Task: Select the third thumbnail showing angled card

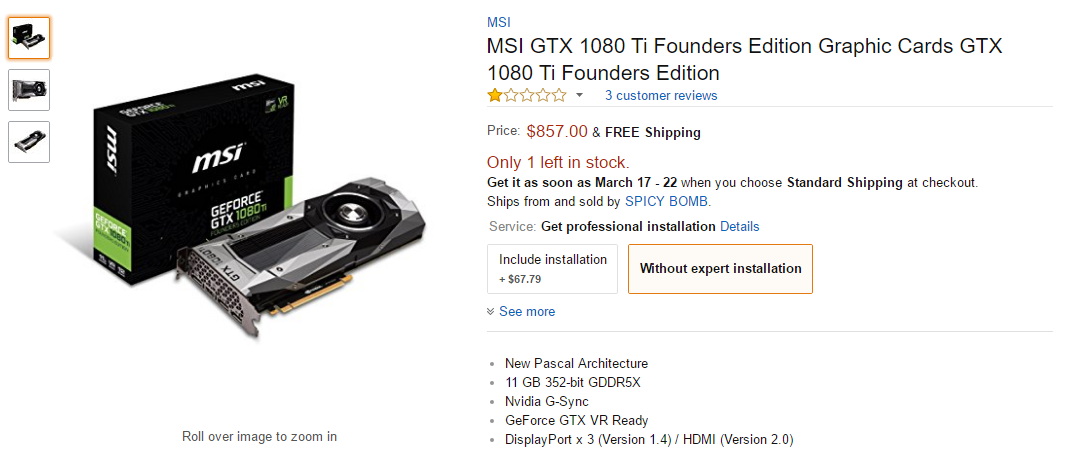Action: click(28, 142)
